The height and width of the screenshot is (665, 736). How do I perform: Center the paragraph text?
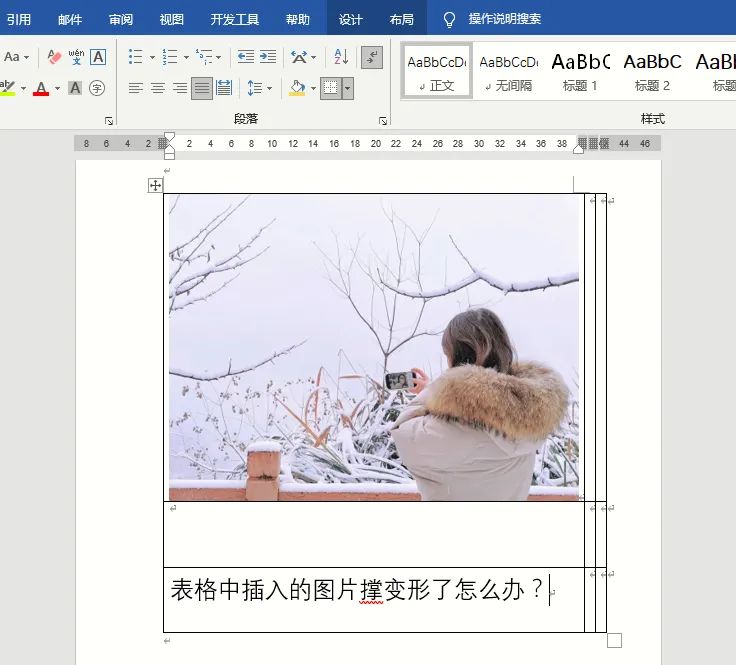(x=158, y=88)
